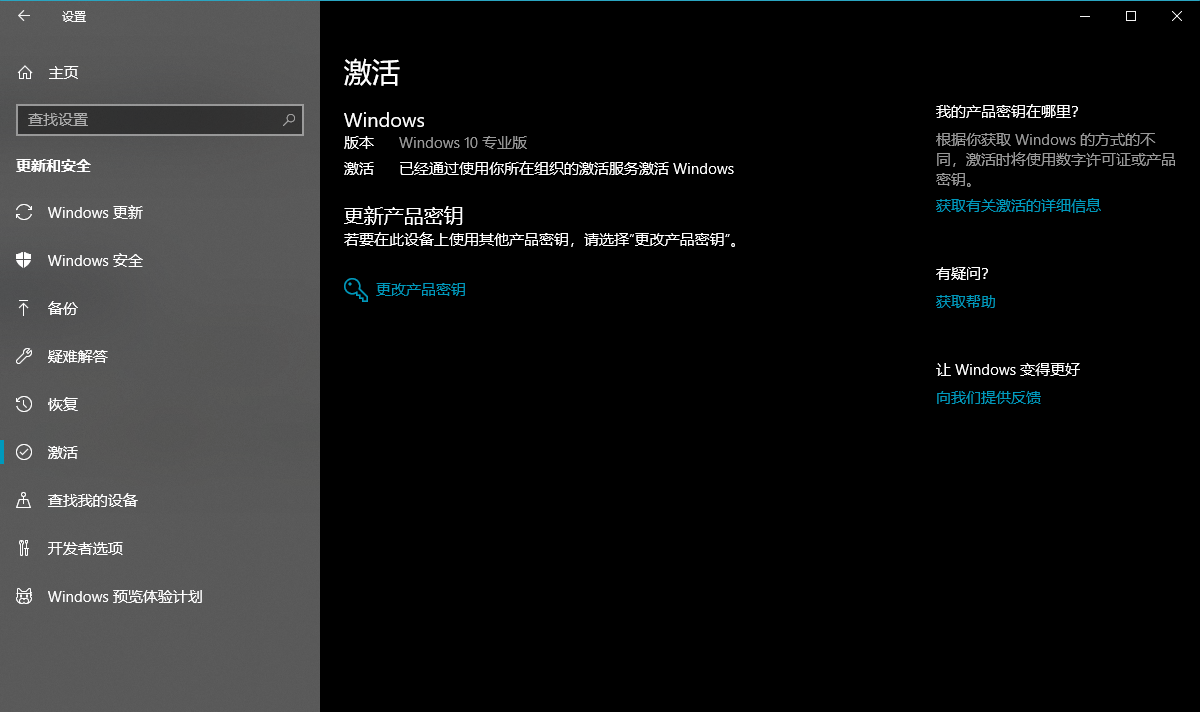Go to Windows 预览体验计划
This screenshot has width=1200, height=712.
[x=160, y=597]
